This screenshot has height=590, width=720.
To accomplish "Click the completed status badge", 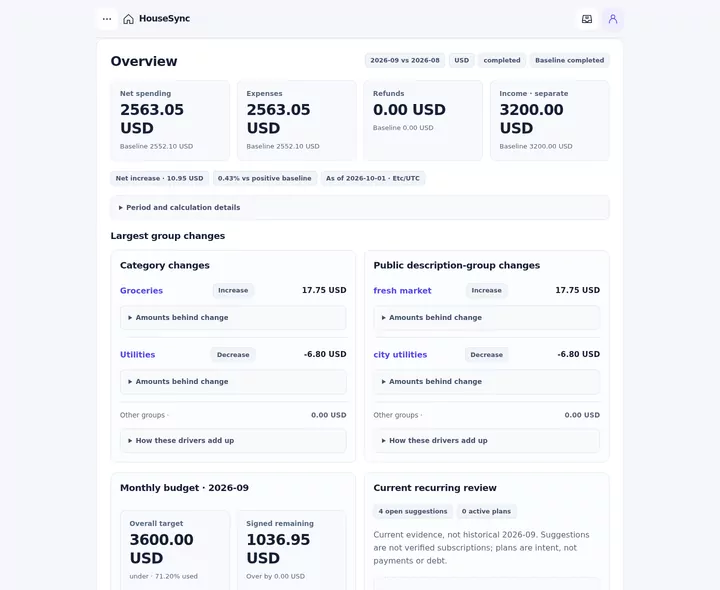I will point(502,60).
